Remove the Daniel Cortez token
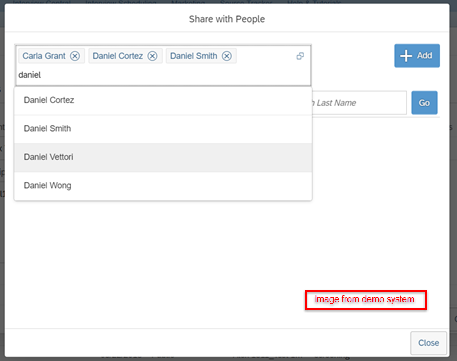457x361 pixels. tap(152, 56)
